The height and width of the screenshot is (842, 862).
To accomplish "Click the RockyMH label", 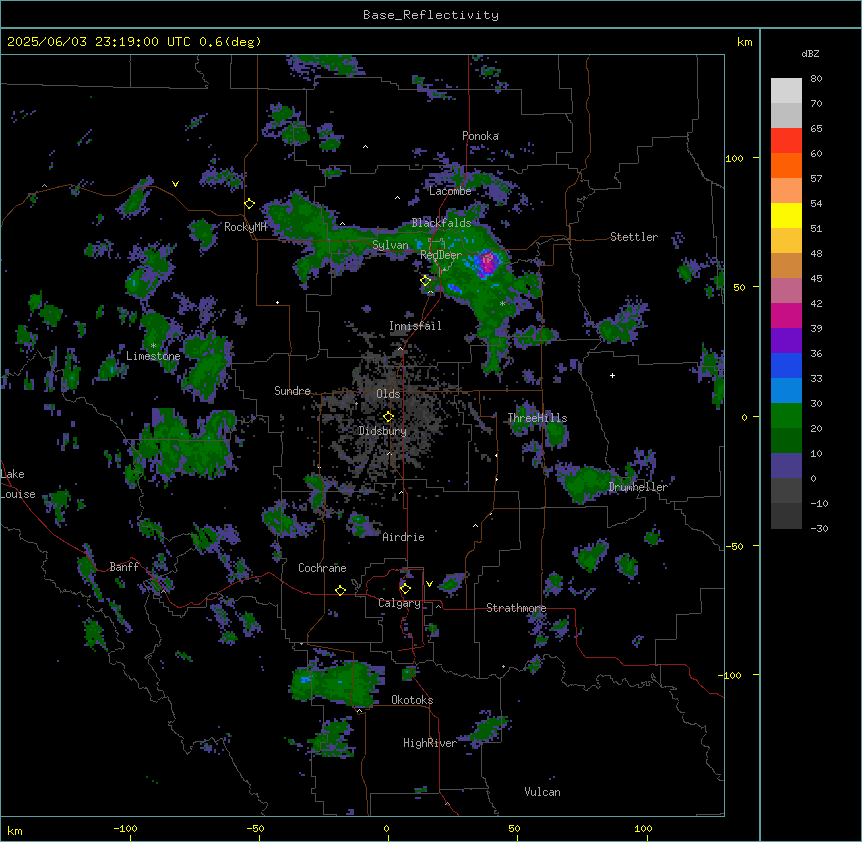I will (245, 227).
